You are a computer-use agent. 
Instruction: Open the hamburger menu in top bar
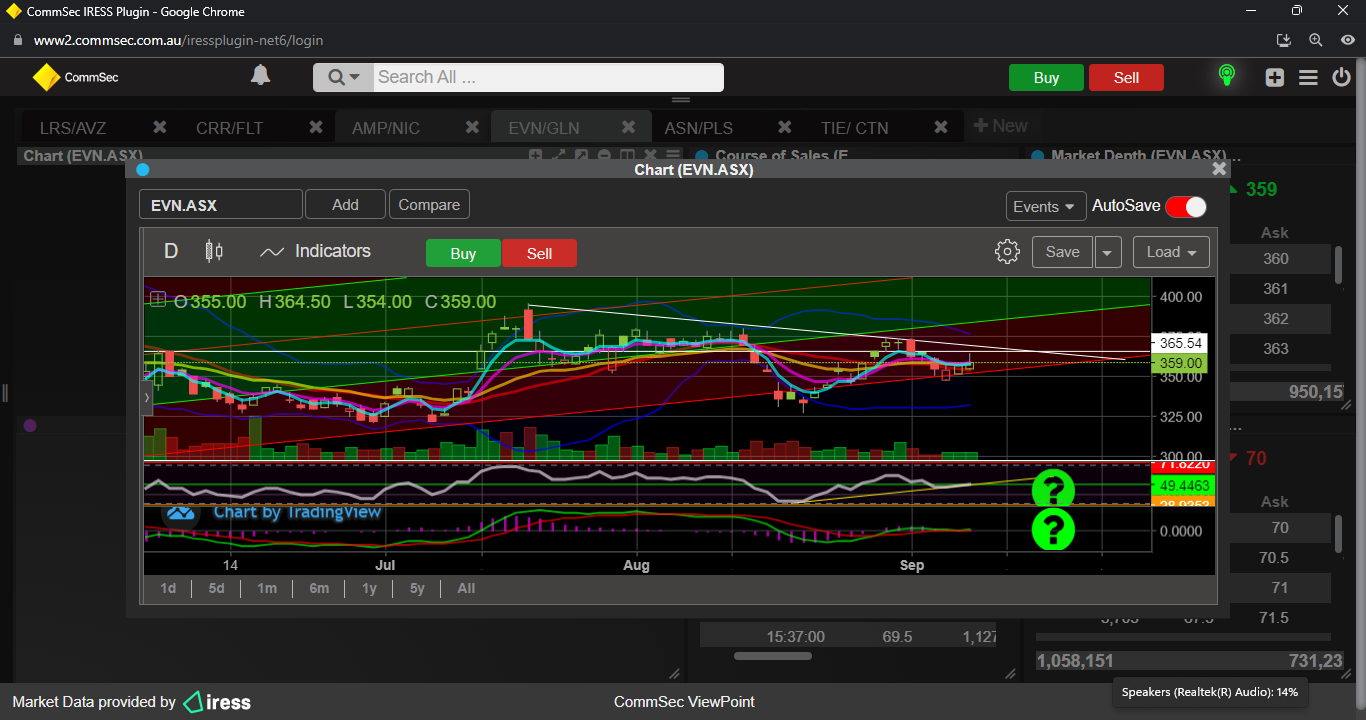1307,77
